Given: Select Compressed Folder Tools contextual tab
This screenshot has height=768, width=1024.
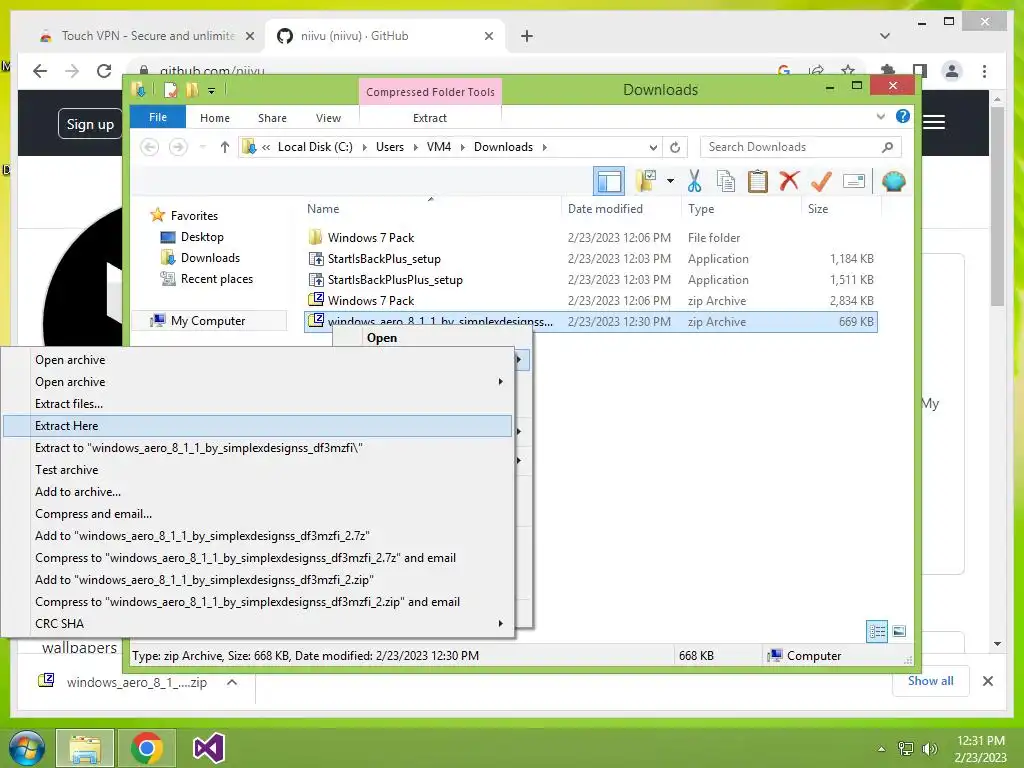Looking at the screenshot, I should [430, 92].
